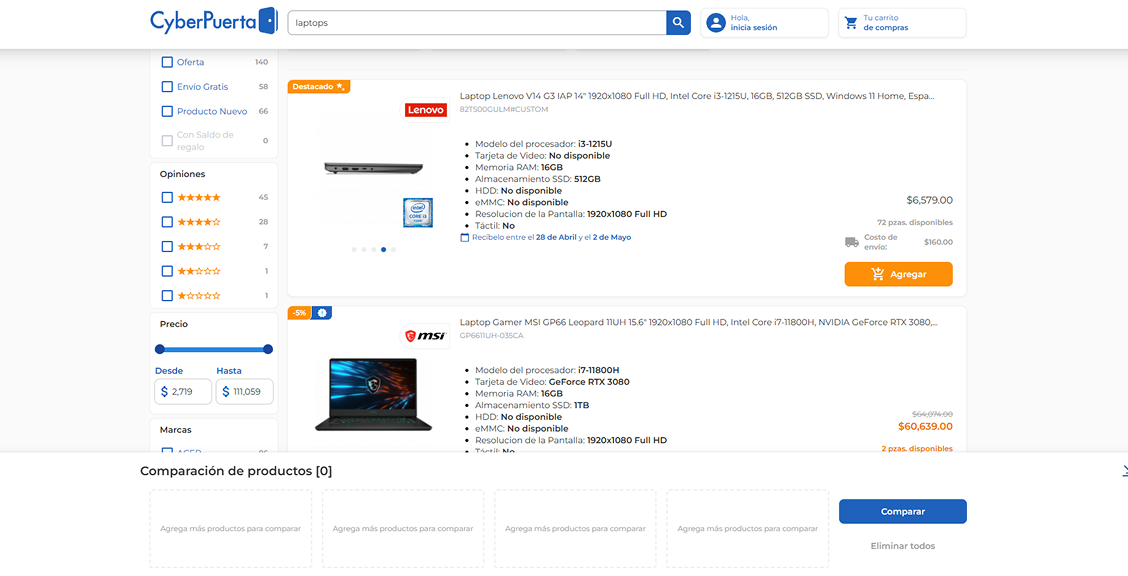
Task: Check the Envío Gratis filter
Action: tap(166, 87)
